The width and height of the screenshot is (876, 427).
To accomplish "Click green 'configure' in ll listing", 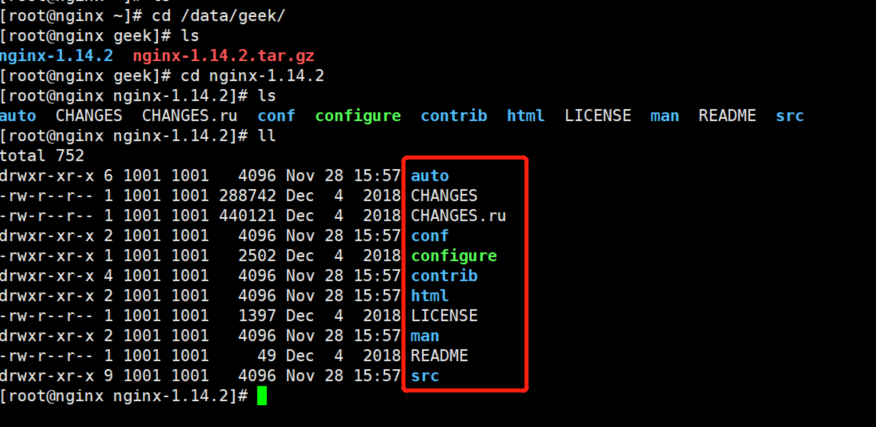I will pos(454,256).
